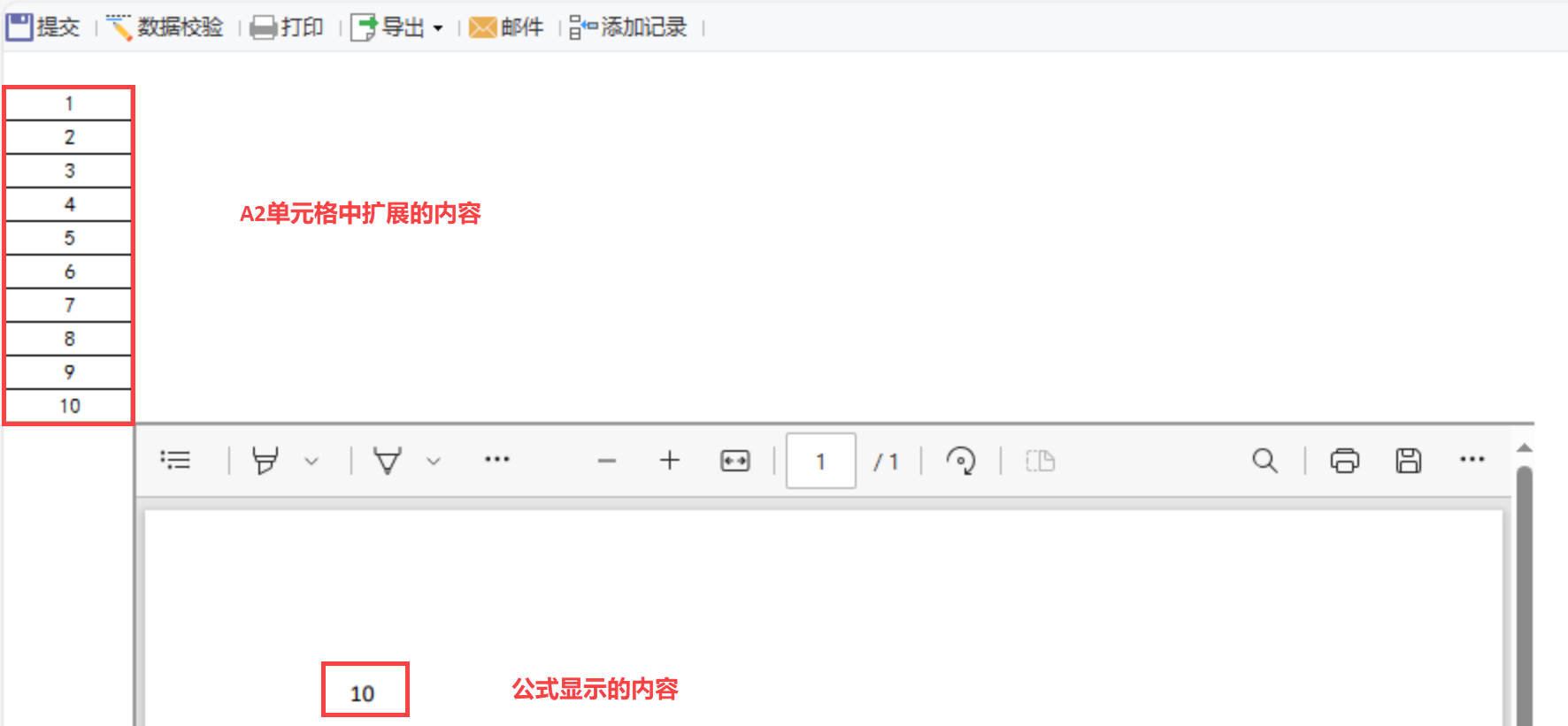Click the fit to width icon

734,461
